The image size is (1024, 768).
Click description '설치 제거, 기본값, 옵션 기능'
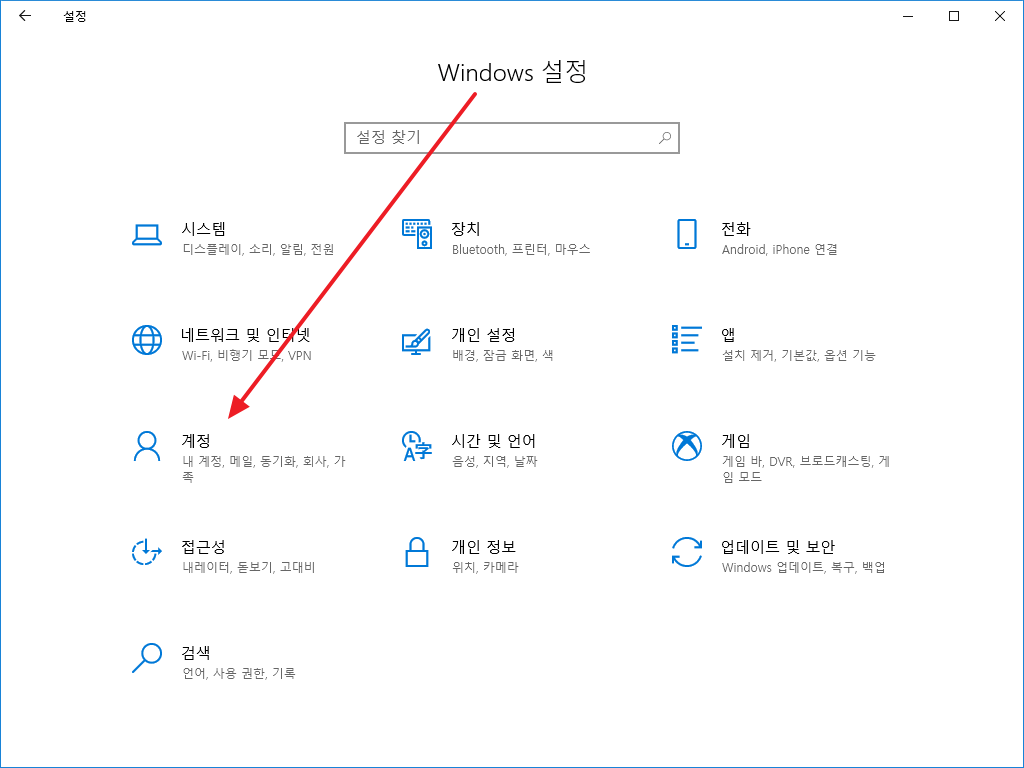(799, 355)
